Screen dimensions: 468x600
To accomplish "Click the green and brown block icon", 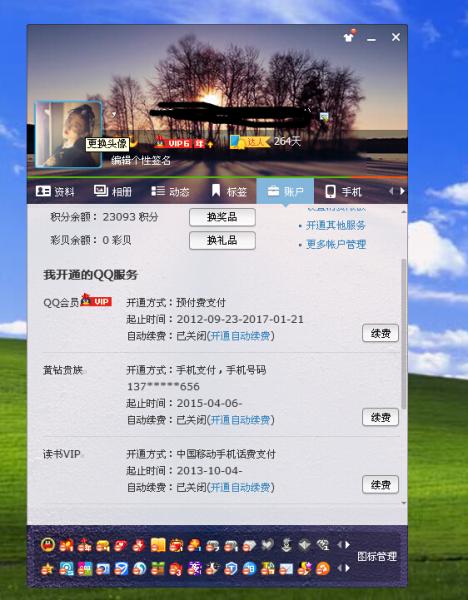I will 157,569.
